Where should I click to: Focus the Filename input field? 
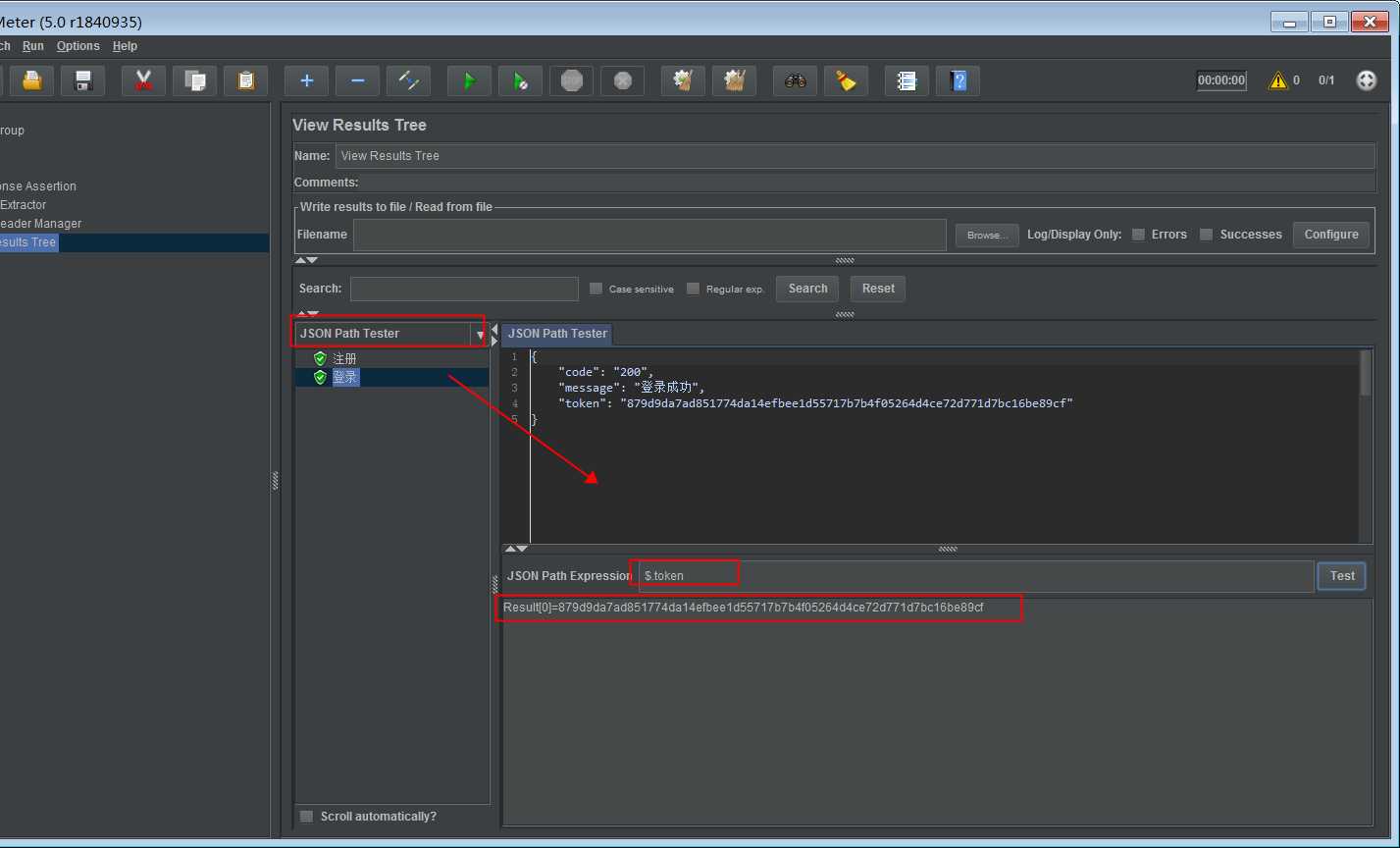pyautogui.click(x=649, y=235)
